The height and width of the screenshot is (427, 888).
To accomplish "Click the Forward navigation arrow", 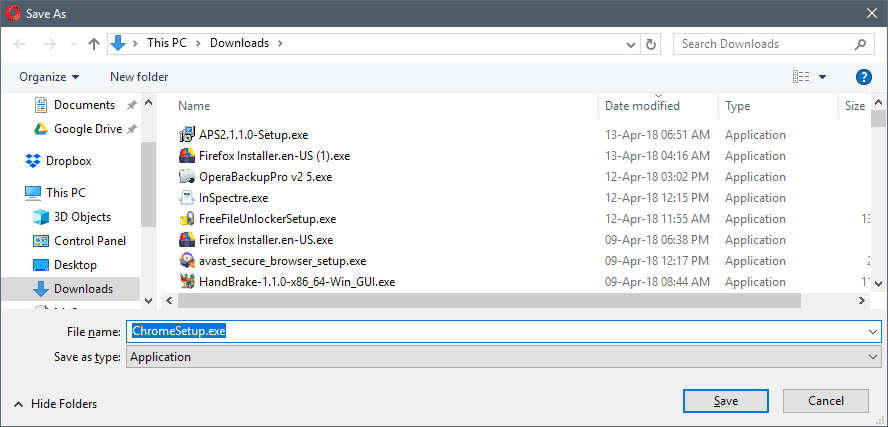I will [x=50, y=44].
